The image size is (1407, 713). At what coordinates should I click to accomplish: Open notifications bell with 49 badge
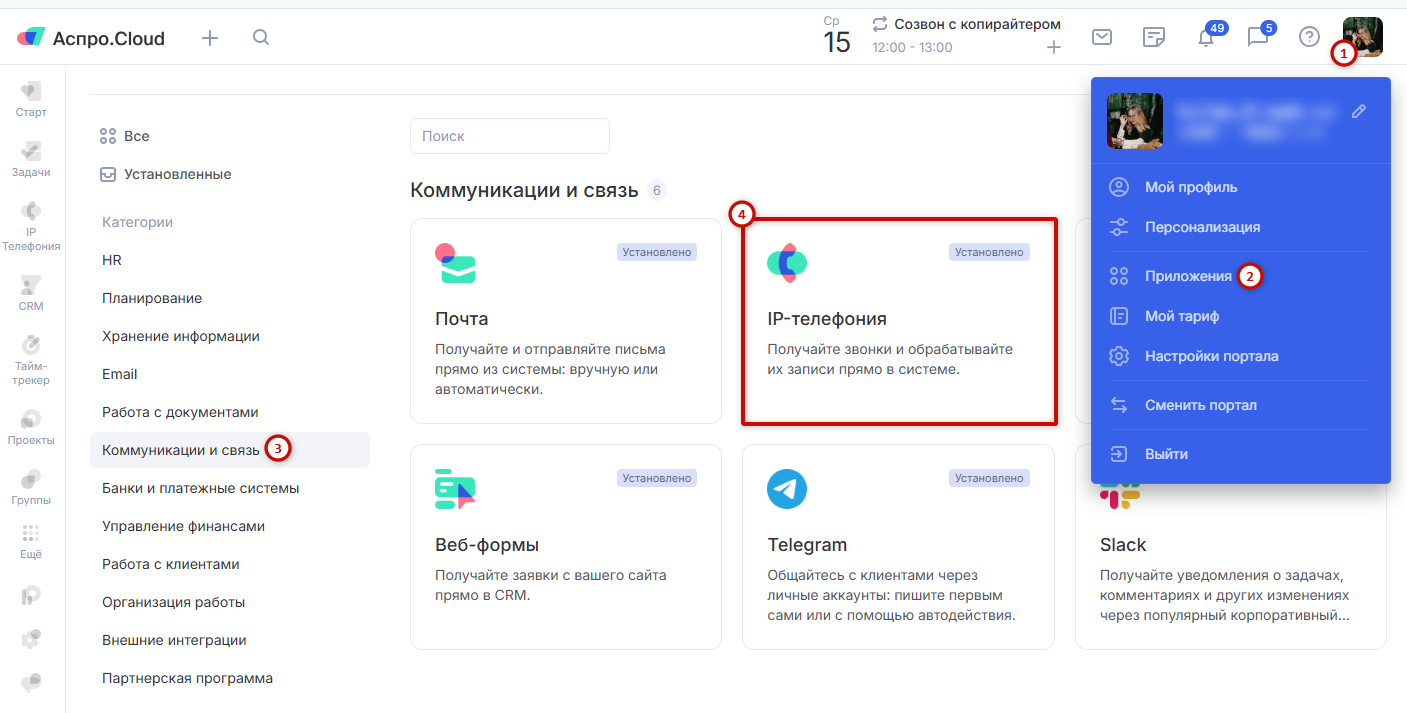1206,38
